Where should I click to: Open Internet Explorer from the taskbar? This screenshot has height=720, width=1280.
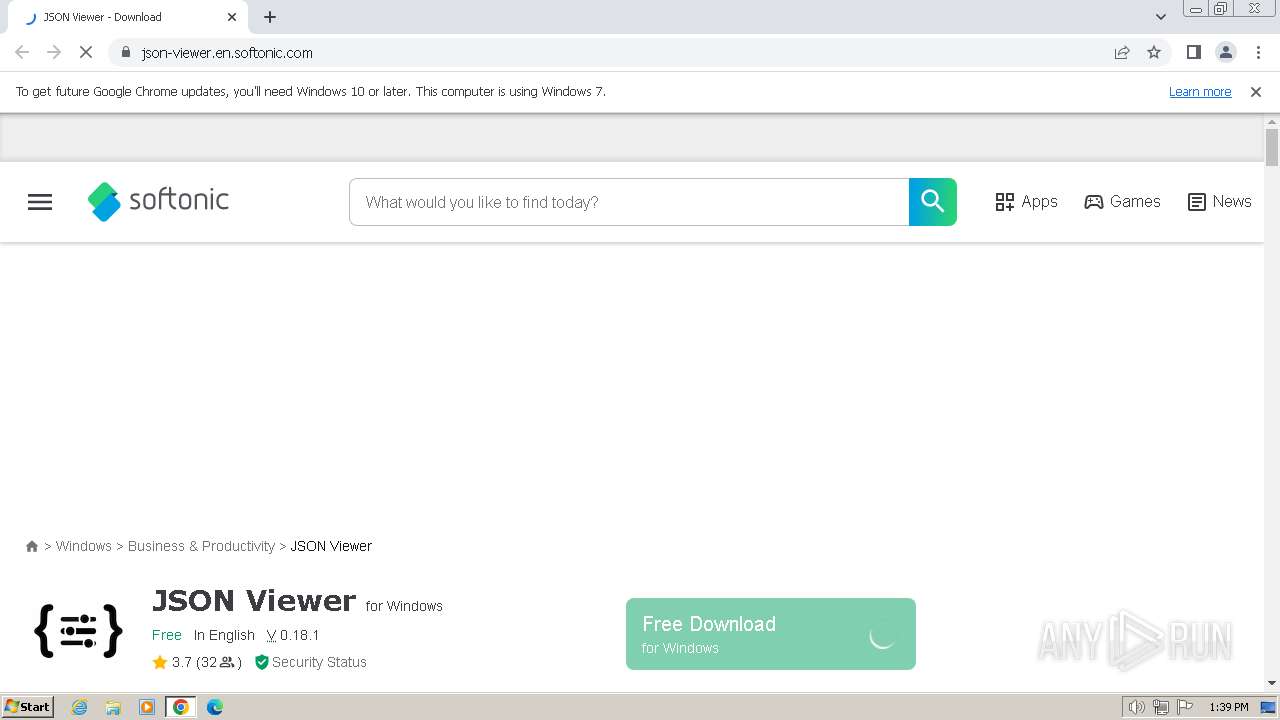80,707
